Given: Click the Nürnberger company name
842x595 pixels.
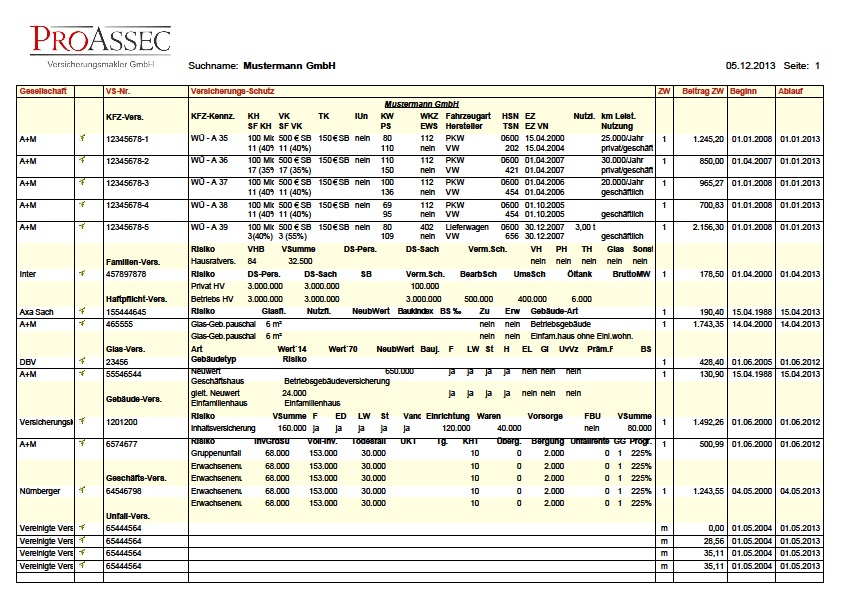Looking at the screenshot, I should 40,491.
